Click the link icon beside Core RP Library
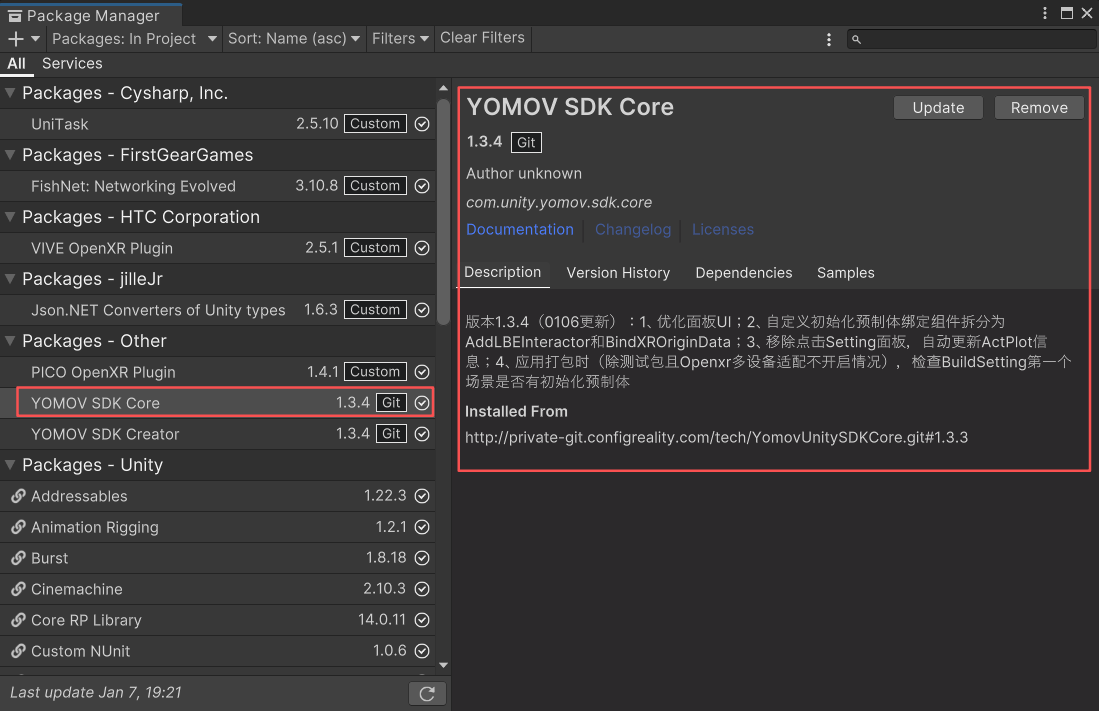This screenshot has height=711, width=1099. 18,620
